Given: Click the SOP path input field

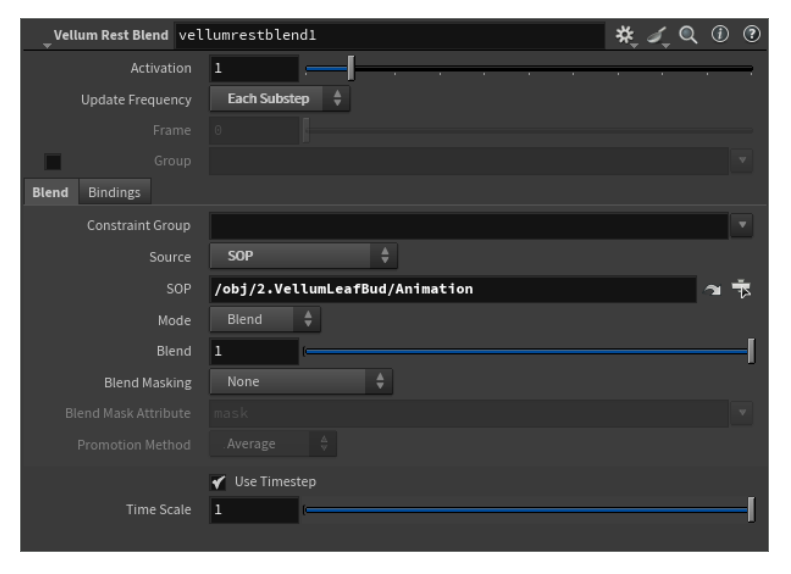Looking at the screenshot, I should pos(452,290).
